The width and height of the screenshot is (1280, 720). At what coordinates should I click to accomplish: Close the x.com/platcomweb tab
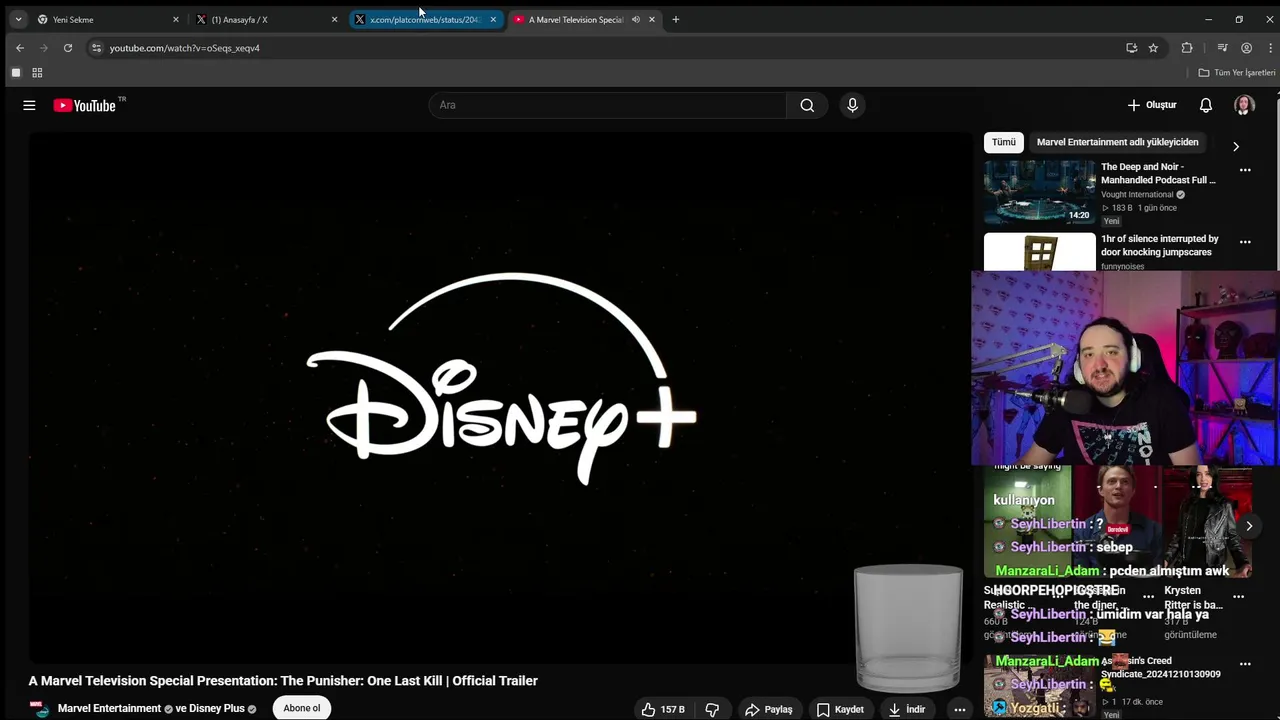493,19
